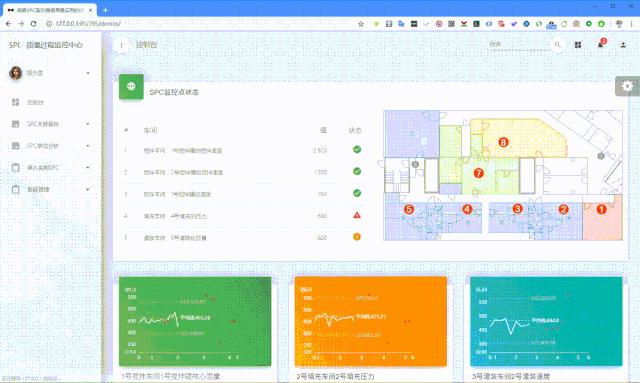
Task: Expand the first SPC sidebar menu arrow
Action: click(x=88, y=124)
